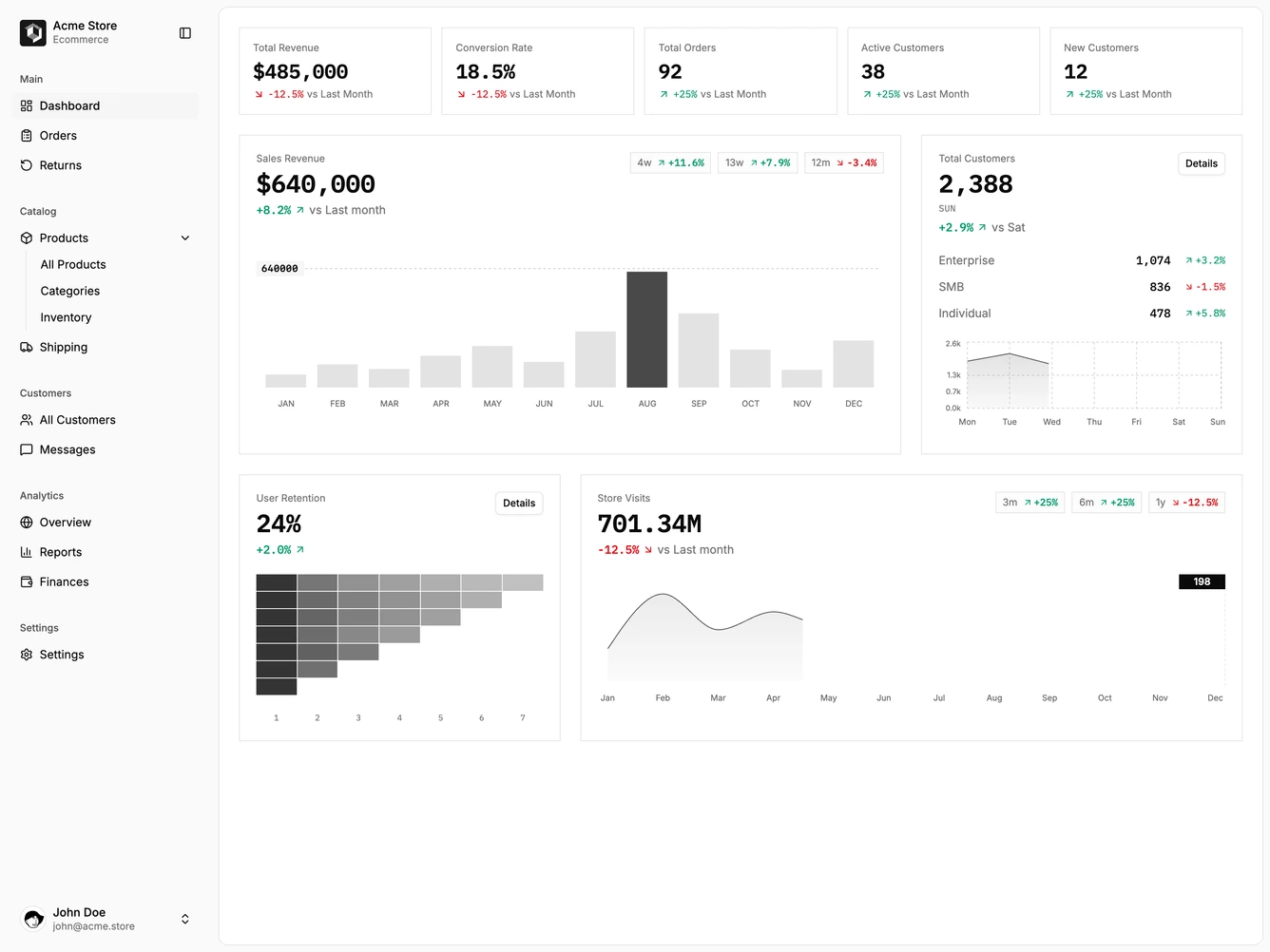Click the SMB value 836
The image size is (1270, 952).
tap(1160, 287)
